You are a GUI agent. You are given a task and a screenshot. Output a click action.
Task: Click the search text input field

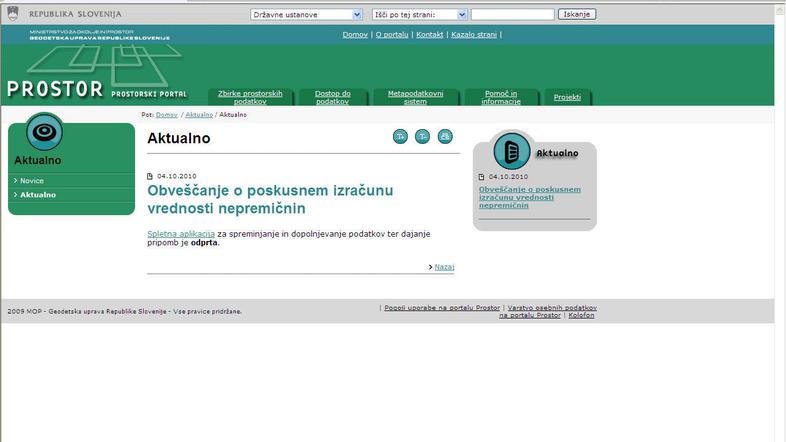point(513,15)
